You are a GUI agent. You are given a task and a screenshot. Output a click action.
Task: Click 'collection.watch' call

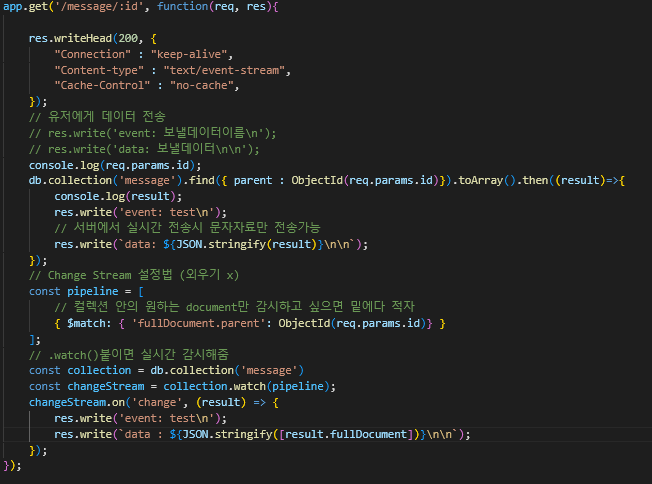click(x=215, y=387)
